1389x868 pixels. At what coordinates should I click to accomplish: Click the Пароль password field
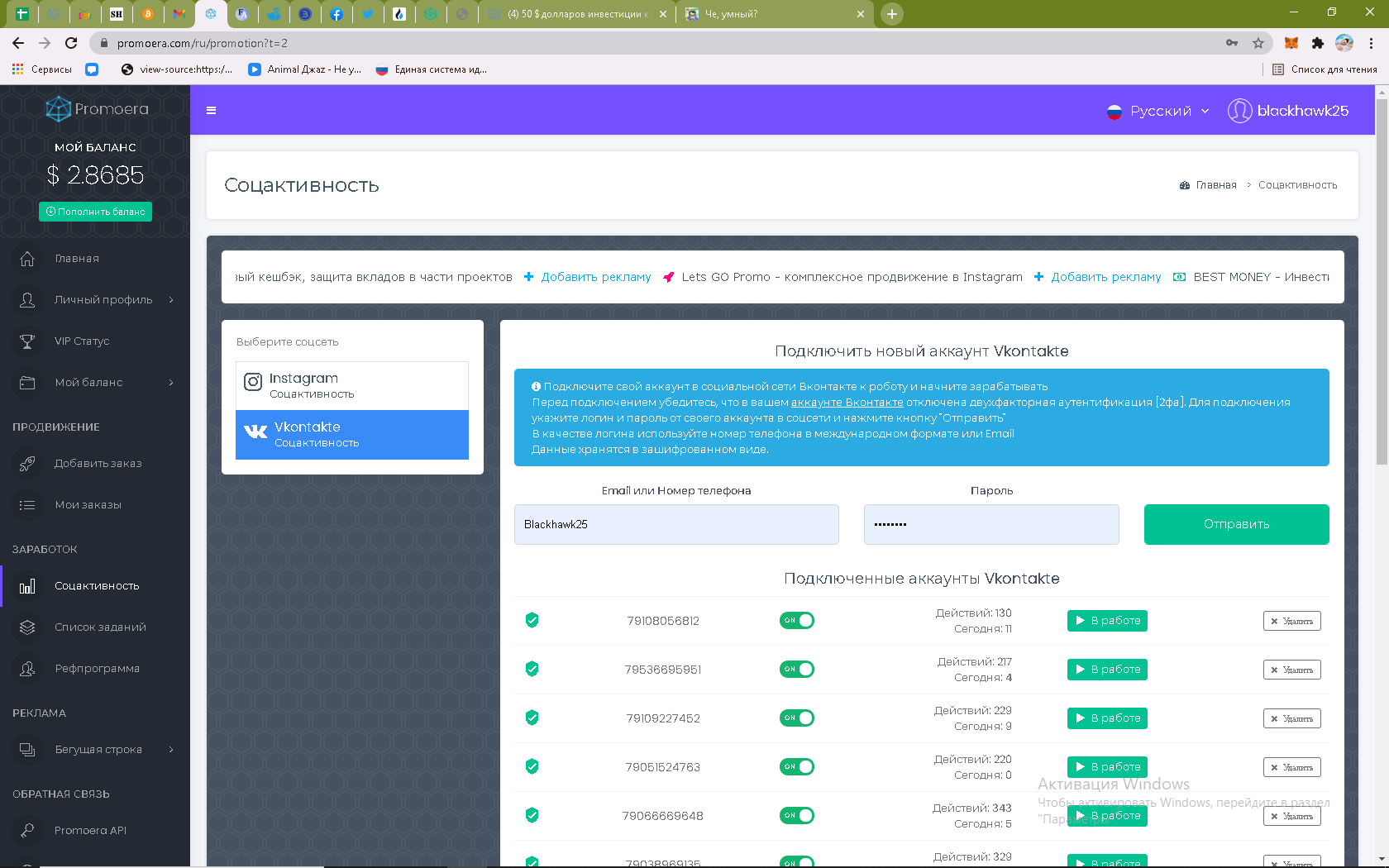coord(991,524)
